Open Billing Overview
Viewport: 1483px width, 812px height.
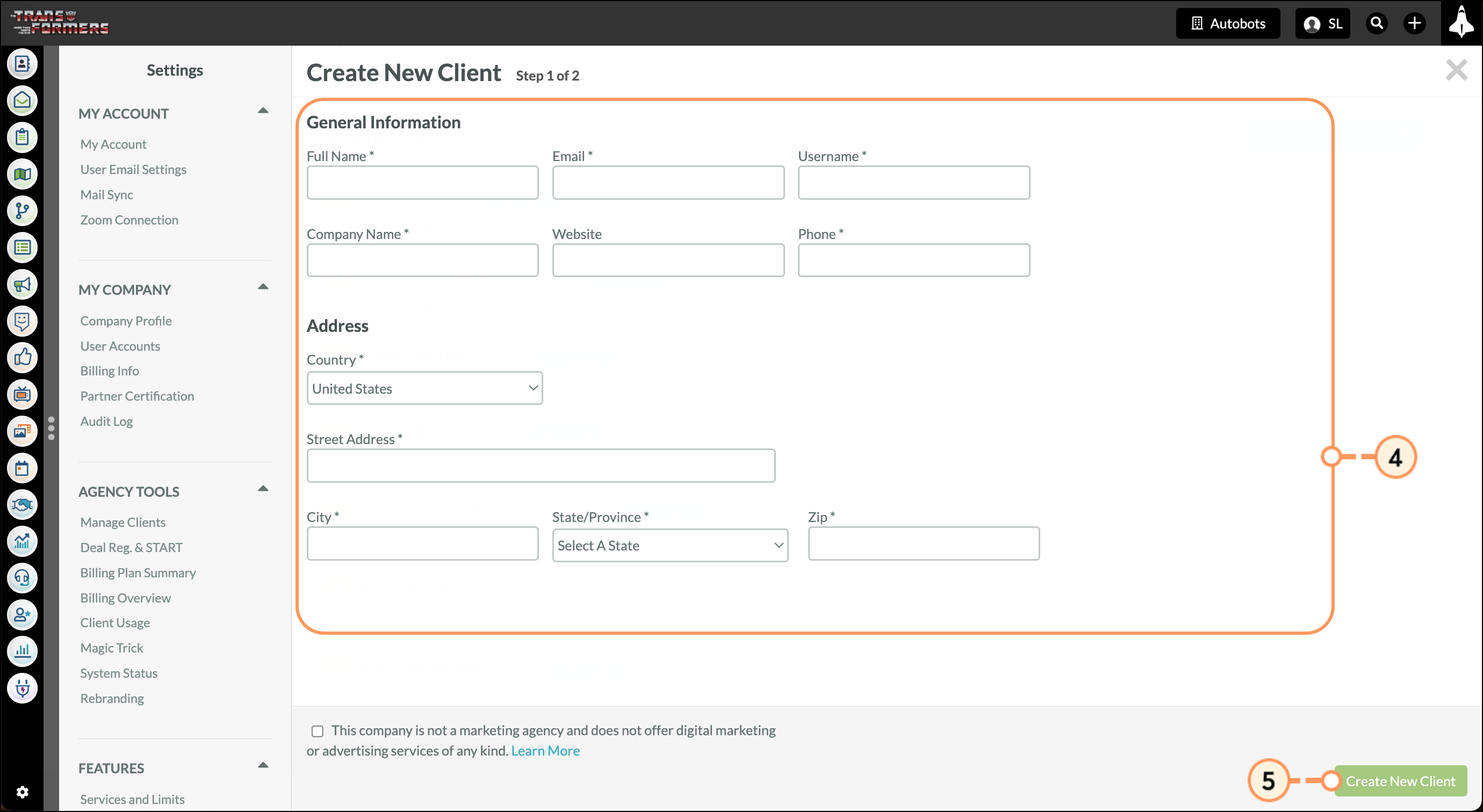point(126,598)
